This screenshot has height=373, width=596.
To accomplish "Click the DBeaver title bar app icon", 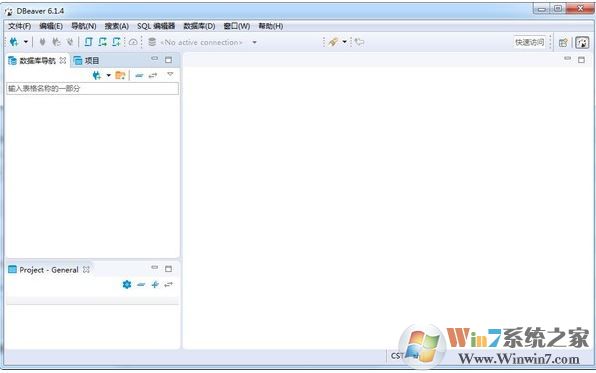I will pyautogui.click(x=9, y=11).
